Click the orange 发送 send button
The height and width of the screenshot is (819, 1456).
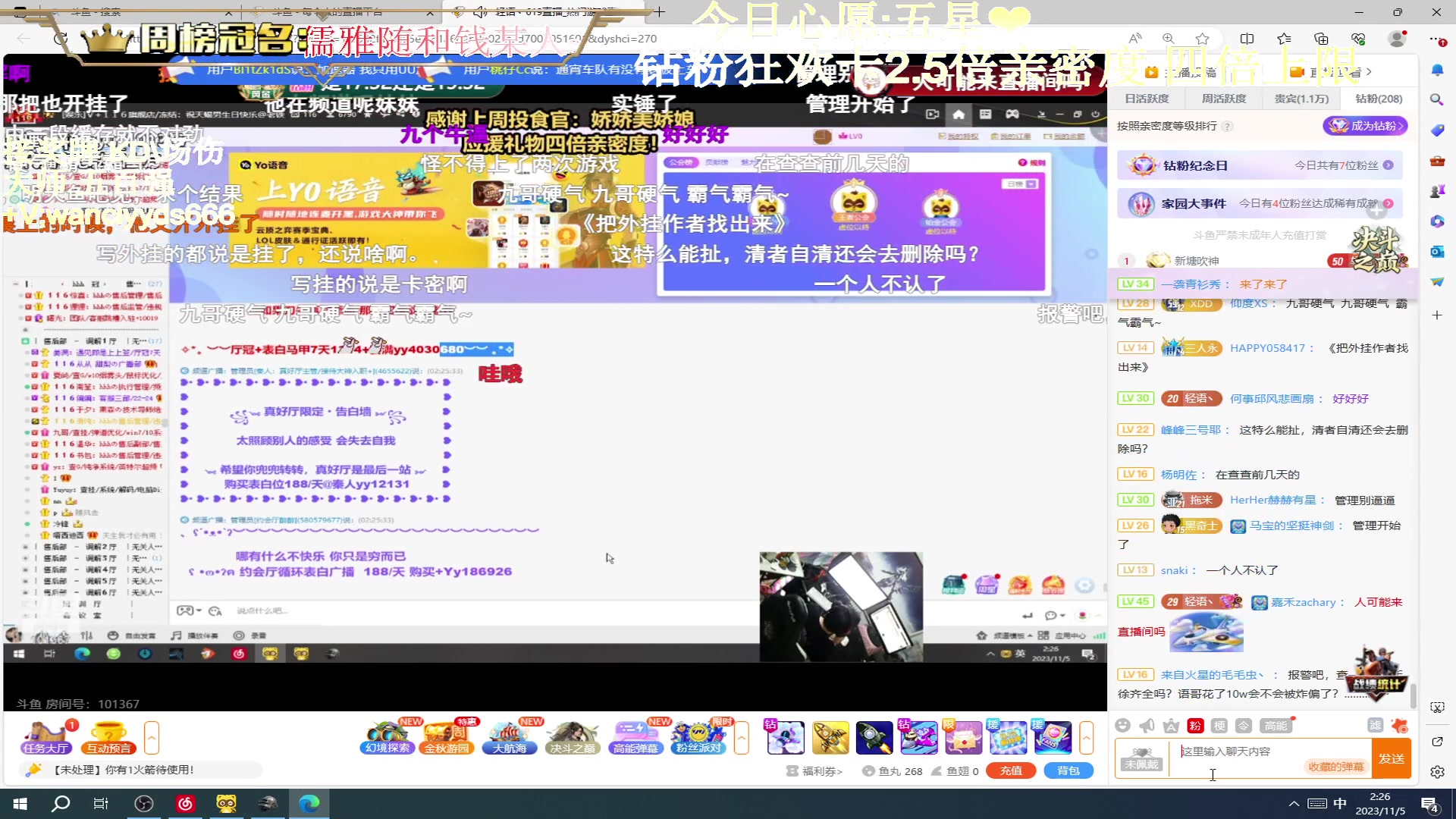tap(1392, 758)
